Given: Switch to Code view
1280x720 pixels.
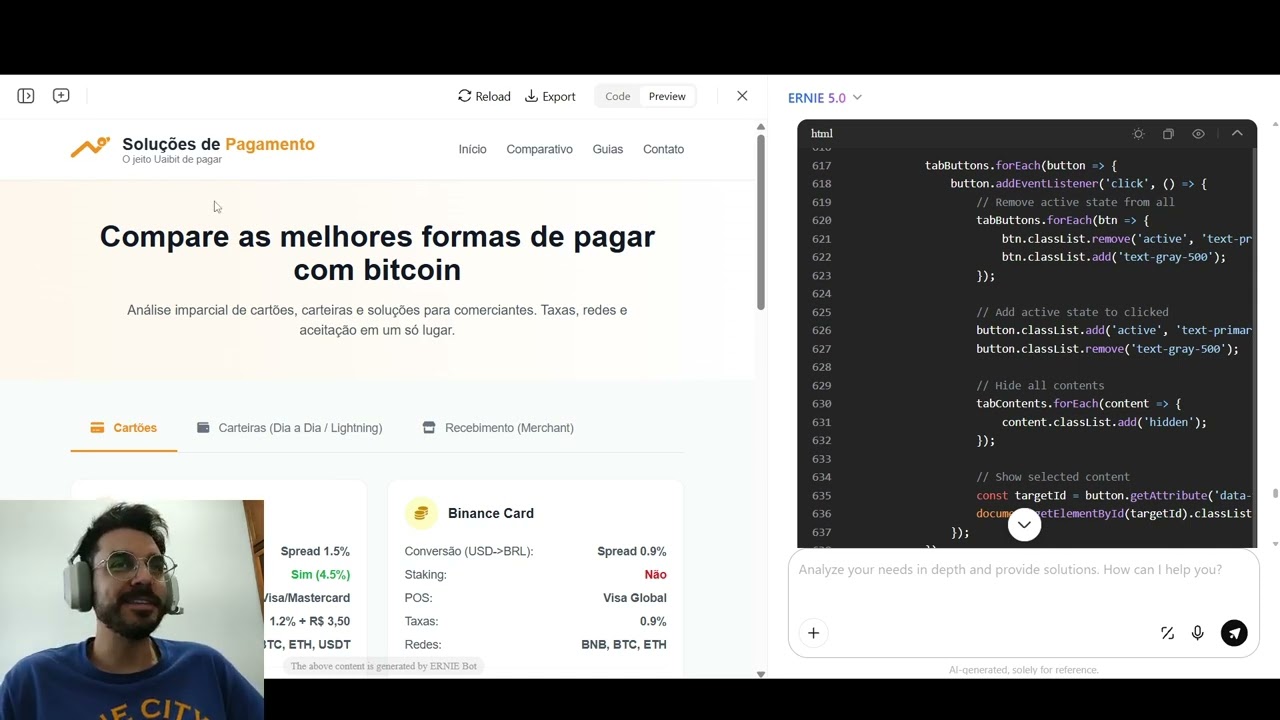Looking at the screenshot, I should pos(618,96).
